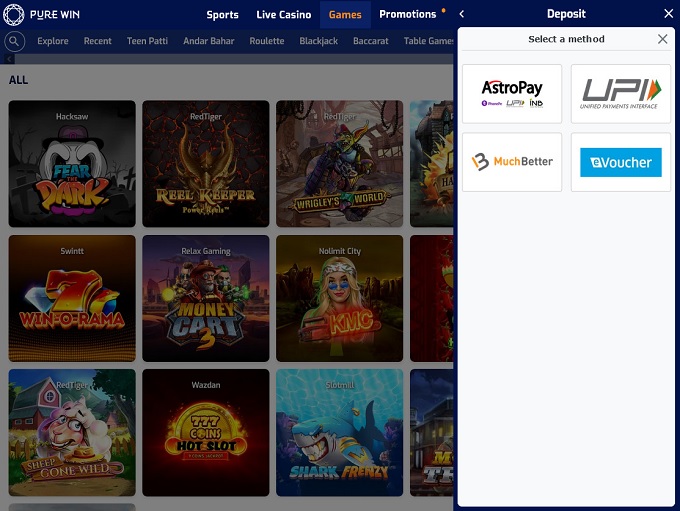Show Andar Bahar games

pos(209,41)
